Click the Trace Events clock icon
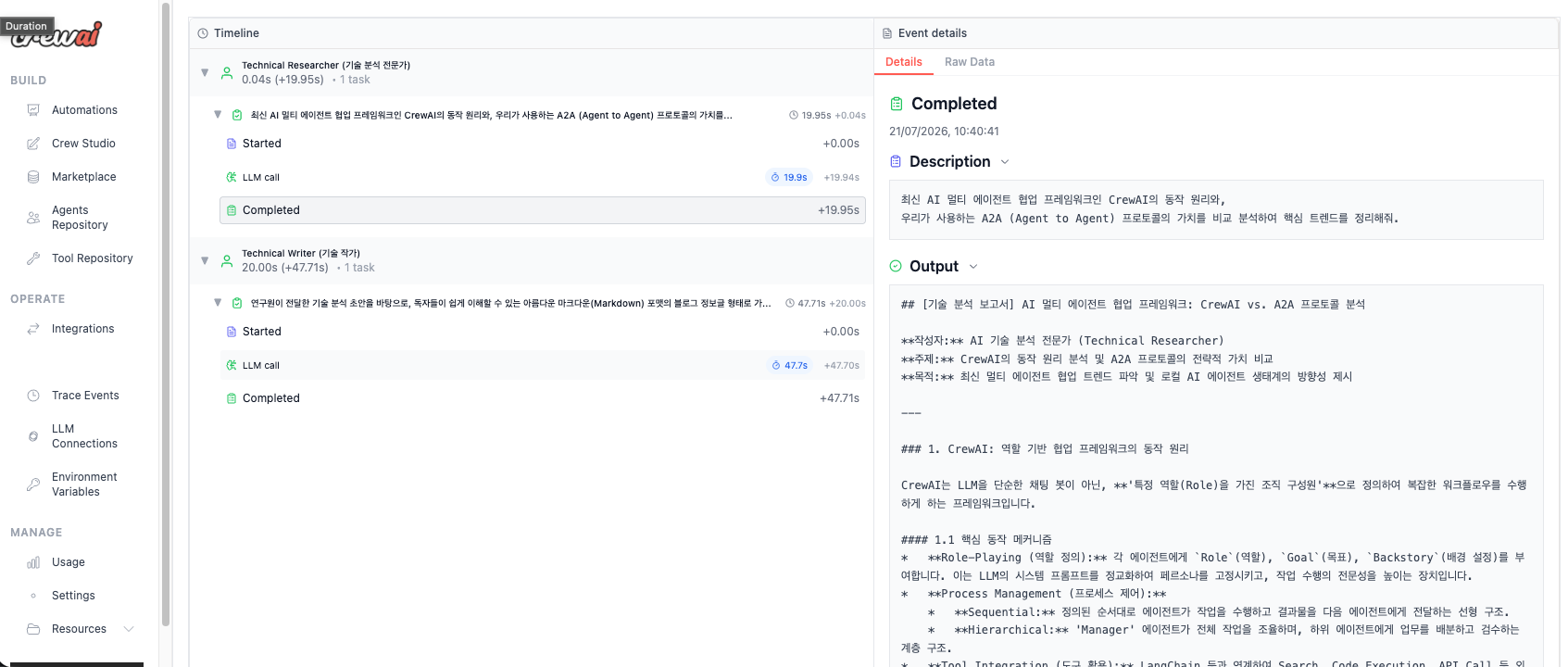The height and width of the screenshot is (667, 1568). click(x=33, y=396)
